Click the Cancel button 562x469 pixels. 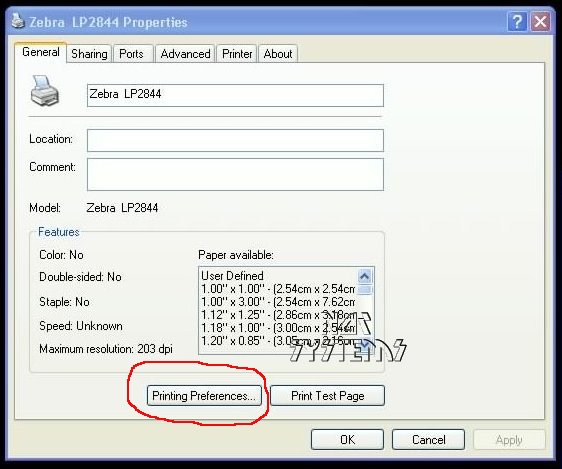pyautogui.click(x=428, y=439)
